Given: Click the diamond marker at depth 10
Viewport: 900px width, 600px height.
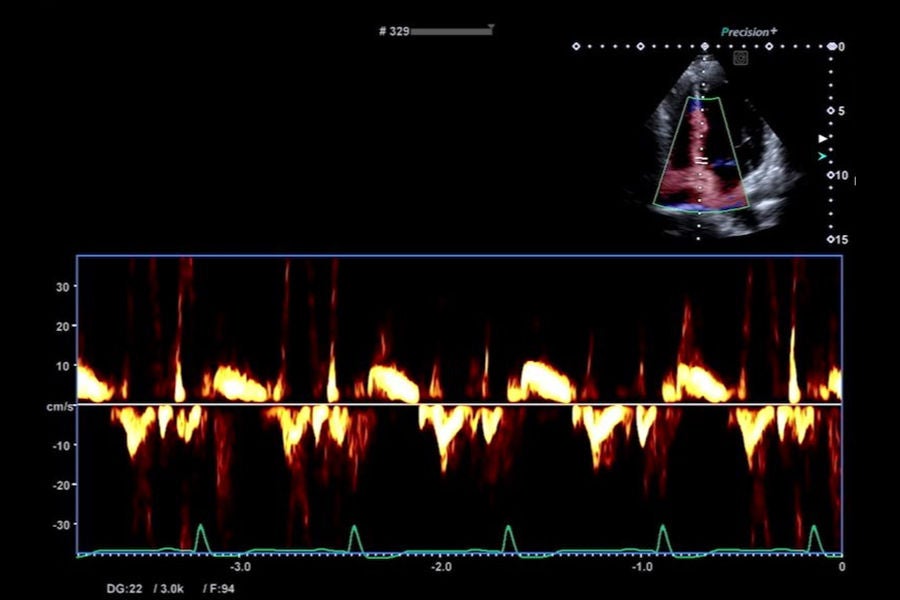Looking at the screenshot, I should click(831, 175).
